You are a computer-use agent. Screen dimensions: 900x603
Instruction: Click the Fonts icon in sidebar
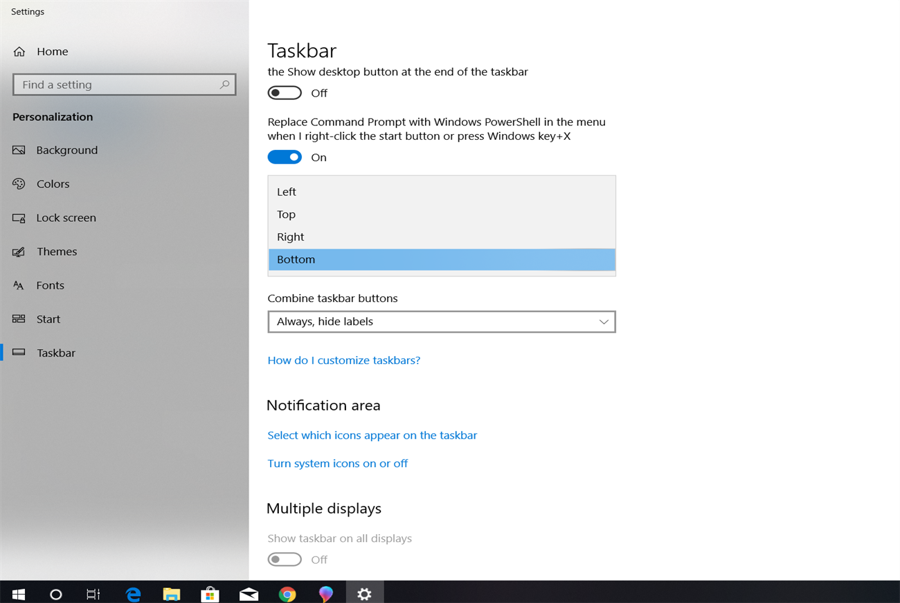pyautogui.click(x=18, y=285)
